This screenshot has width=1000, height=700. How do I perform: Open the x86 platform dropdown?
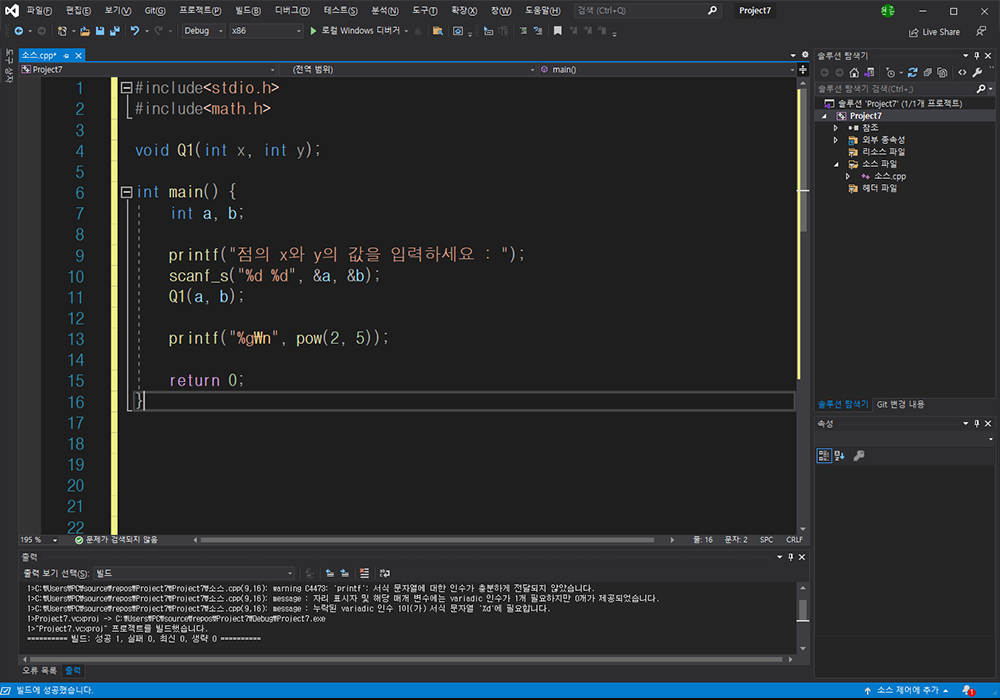266,31
